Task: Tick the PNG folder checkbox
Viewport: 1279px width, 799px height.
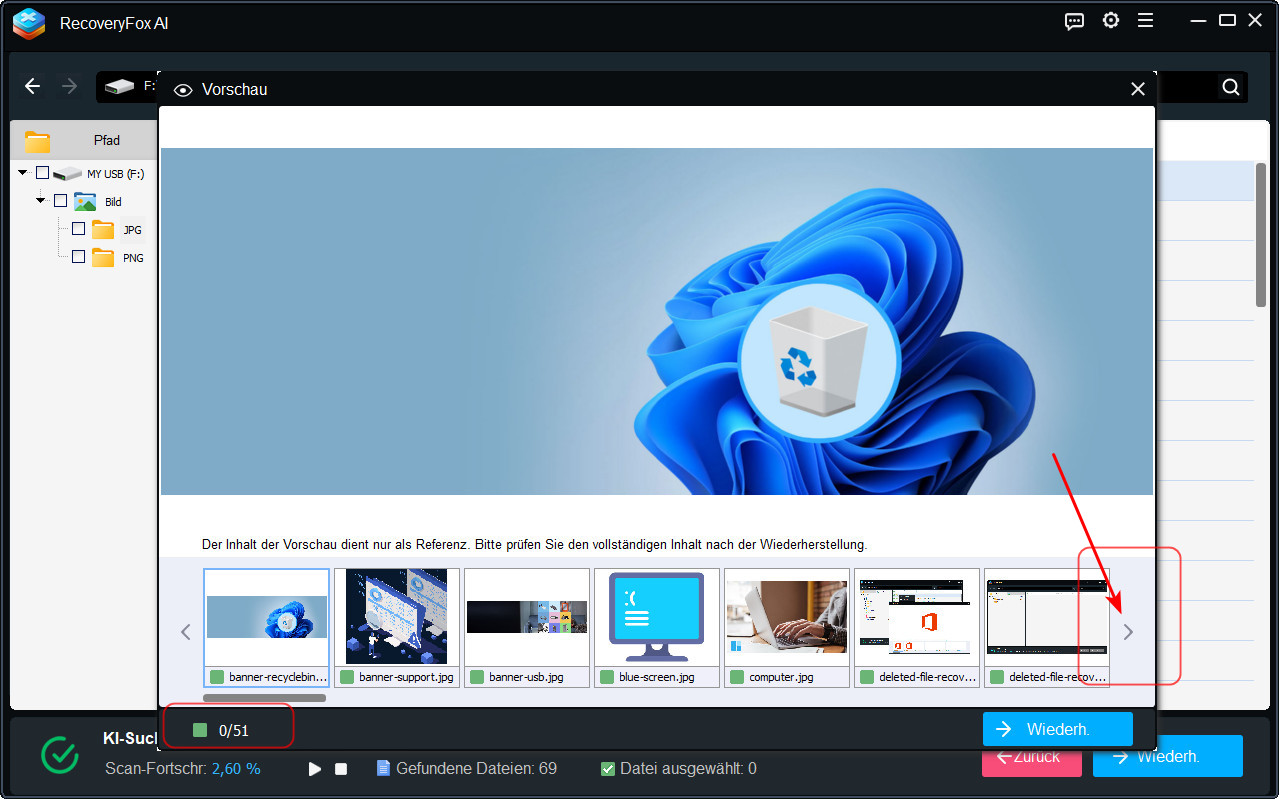Action: pos(78,257)
